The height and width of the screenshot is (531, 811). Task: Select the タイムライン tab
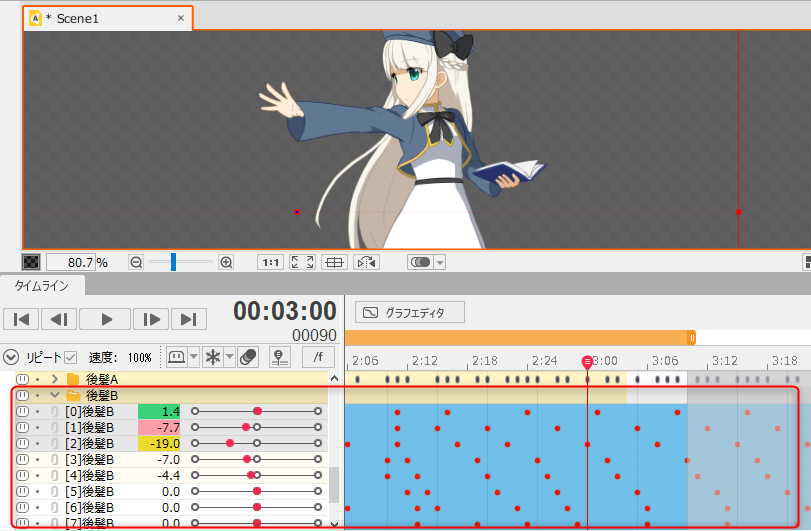[x=42, y=286]
